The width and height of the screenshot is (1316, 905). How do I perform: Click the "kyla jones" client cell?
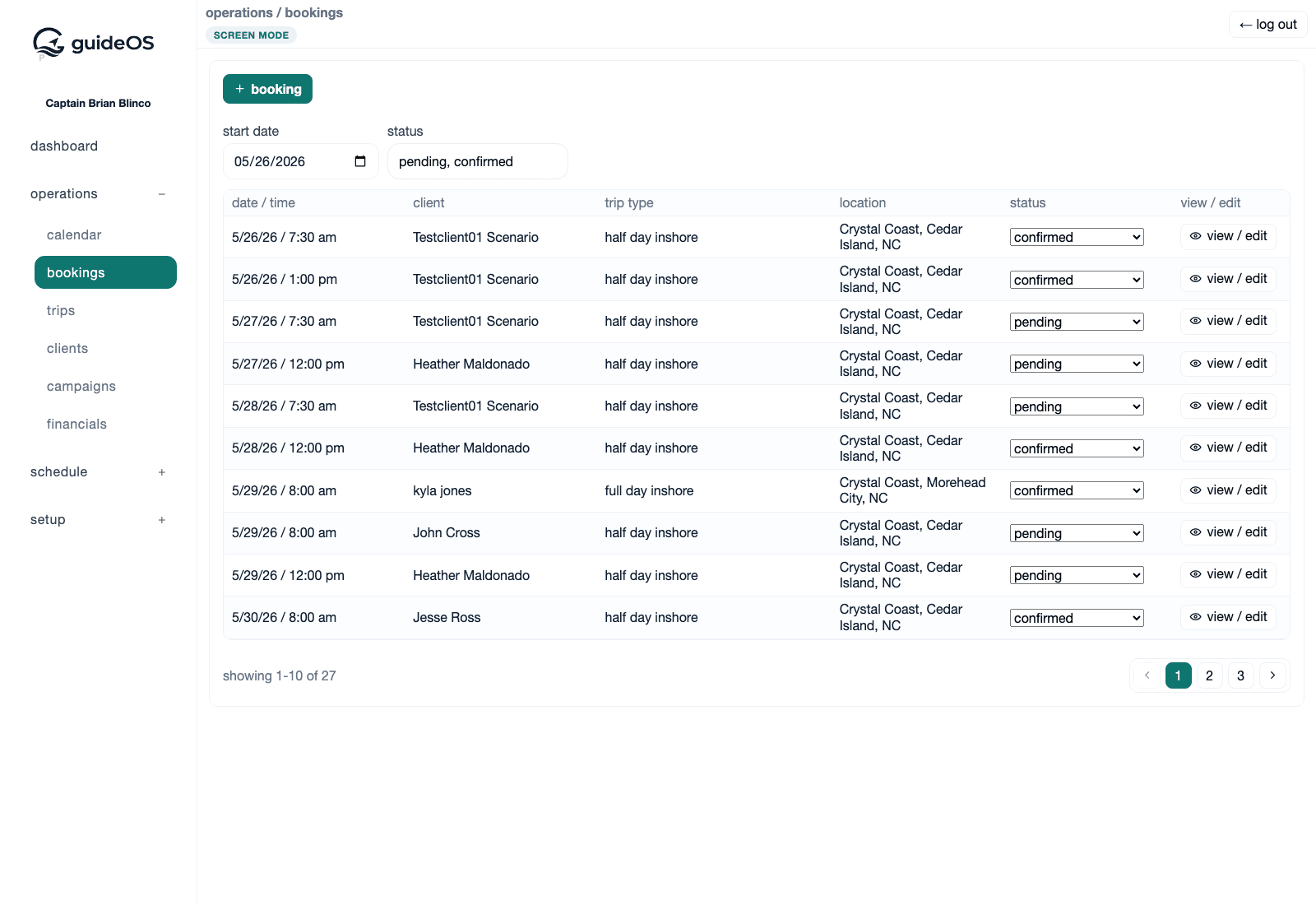coord(443,490)
